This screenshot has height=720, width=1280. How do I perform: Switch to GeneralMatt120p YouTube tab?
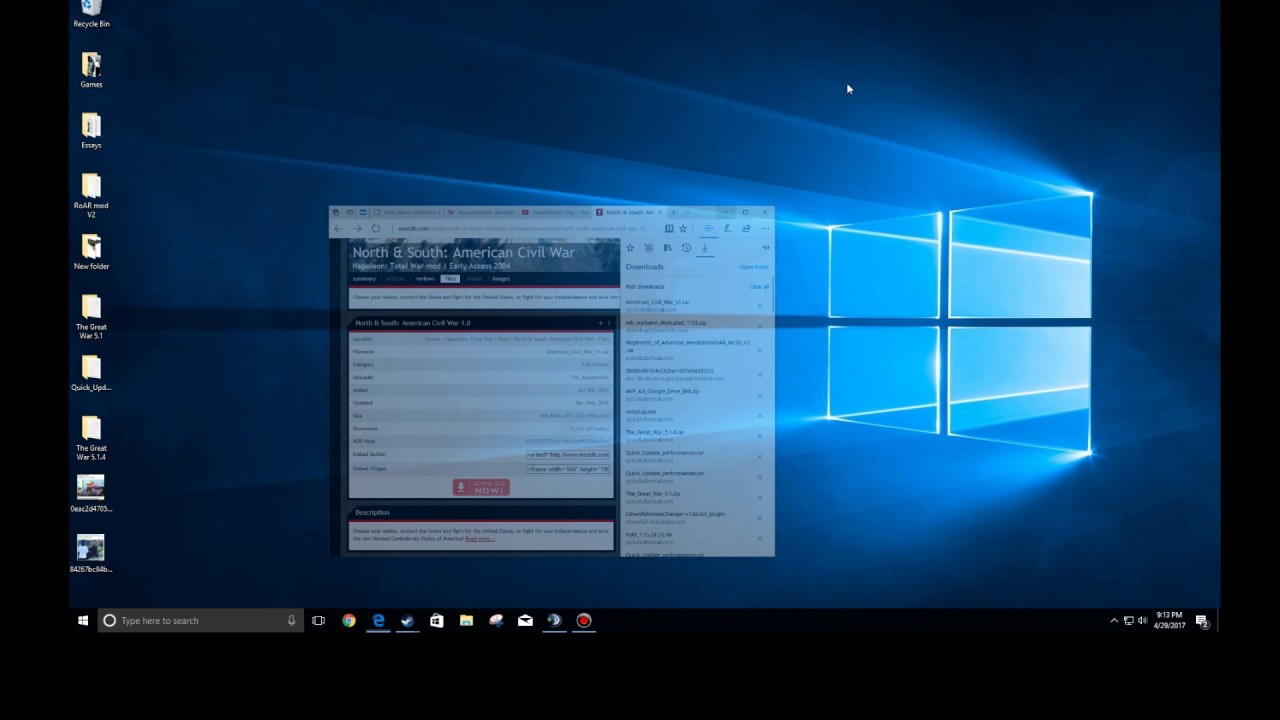coord(556,212)
